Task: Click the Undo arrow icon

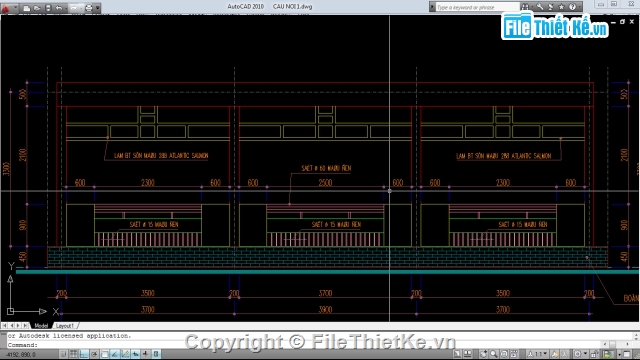Action: click(59, 8)
